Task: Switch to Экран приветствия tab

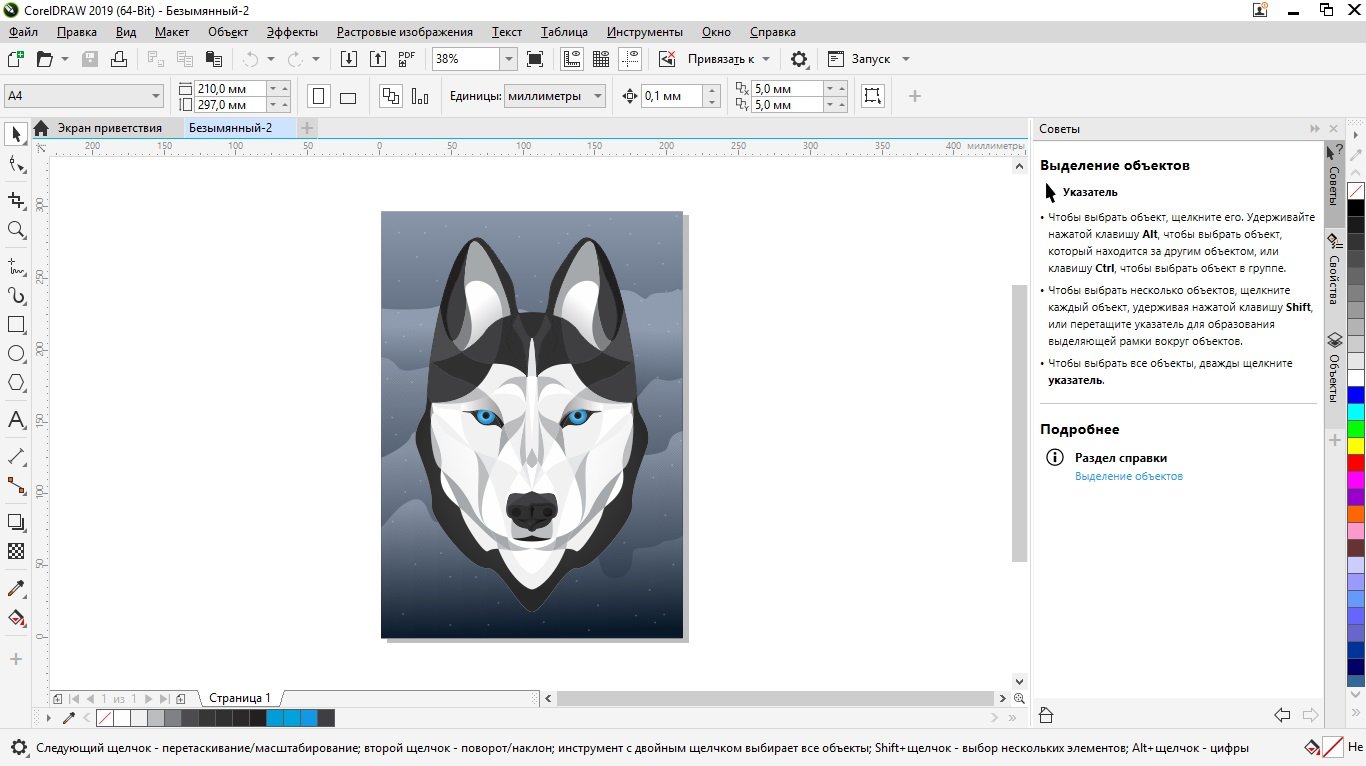Action: 108,128
